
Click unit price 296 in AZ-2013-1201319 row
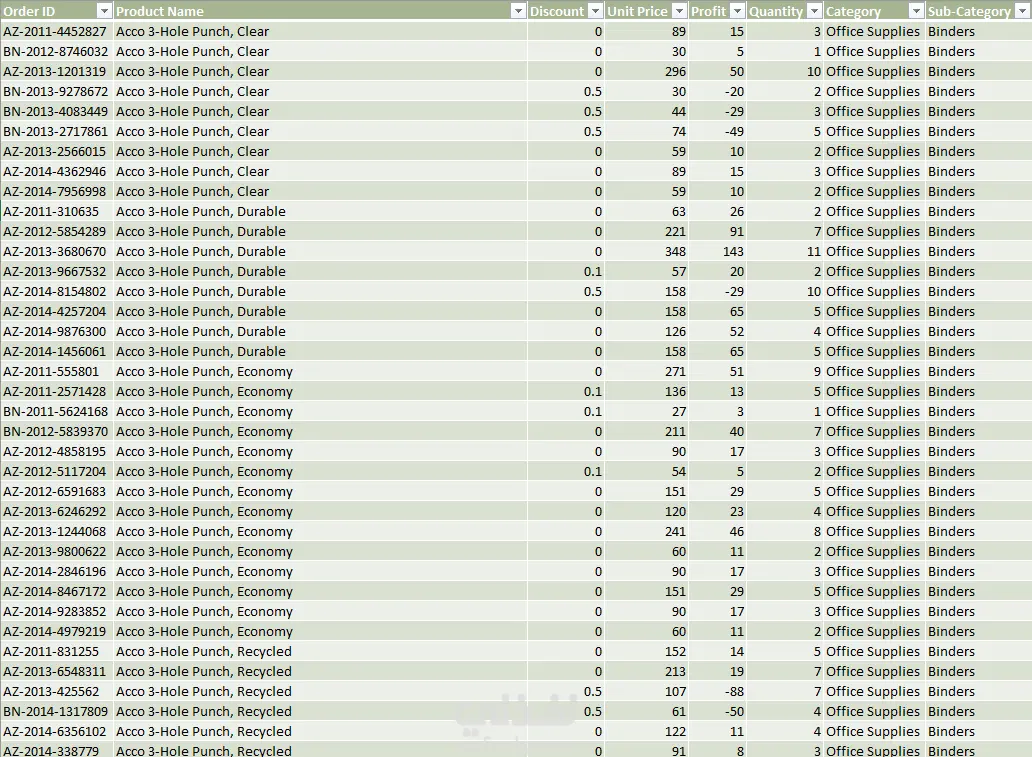675,71
